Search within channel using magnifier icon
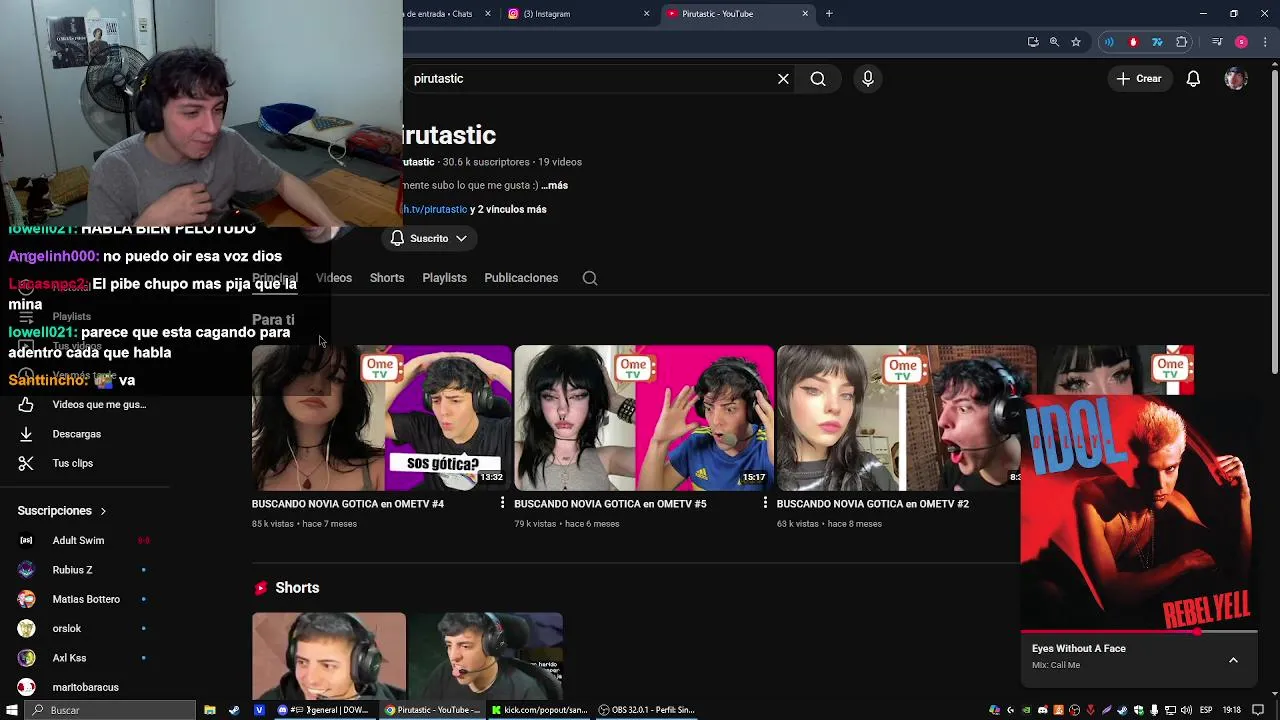The width and height of the screenshot is (1280, 720). tap(590, 278)
